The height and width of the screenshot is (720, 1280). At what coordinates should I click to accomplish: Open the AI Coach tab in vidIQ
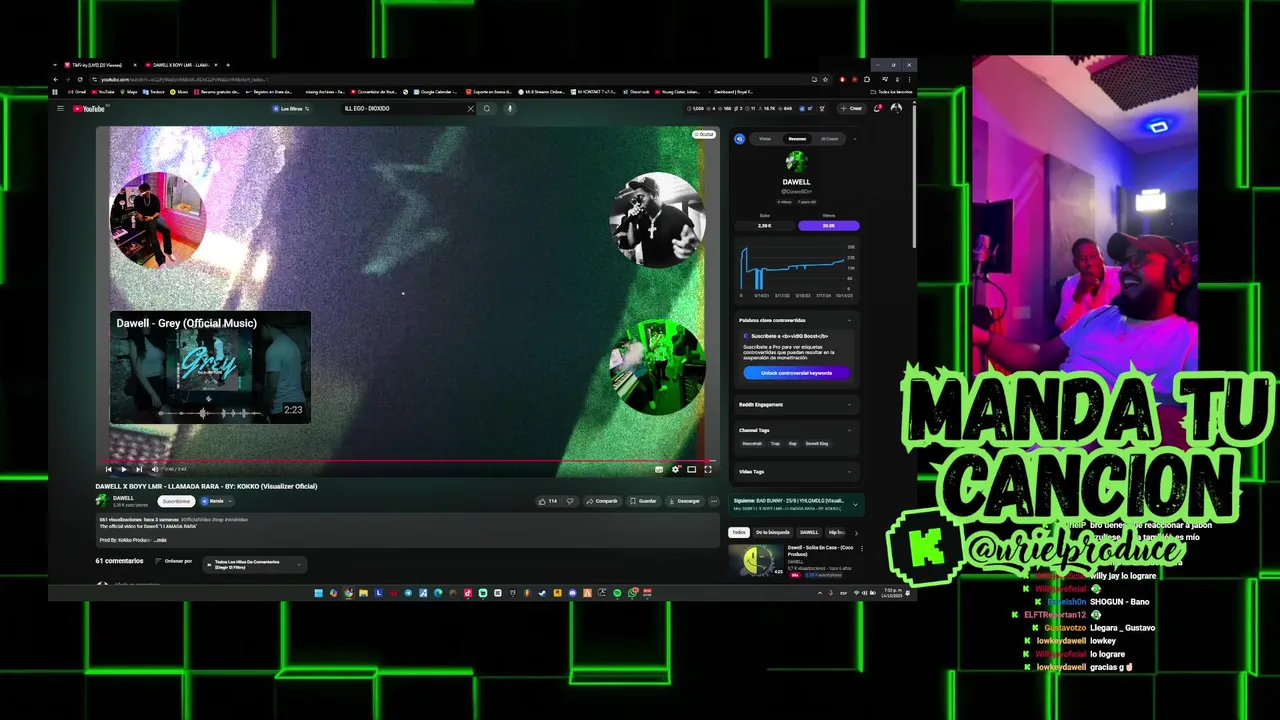[830, 139]
